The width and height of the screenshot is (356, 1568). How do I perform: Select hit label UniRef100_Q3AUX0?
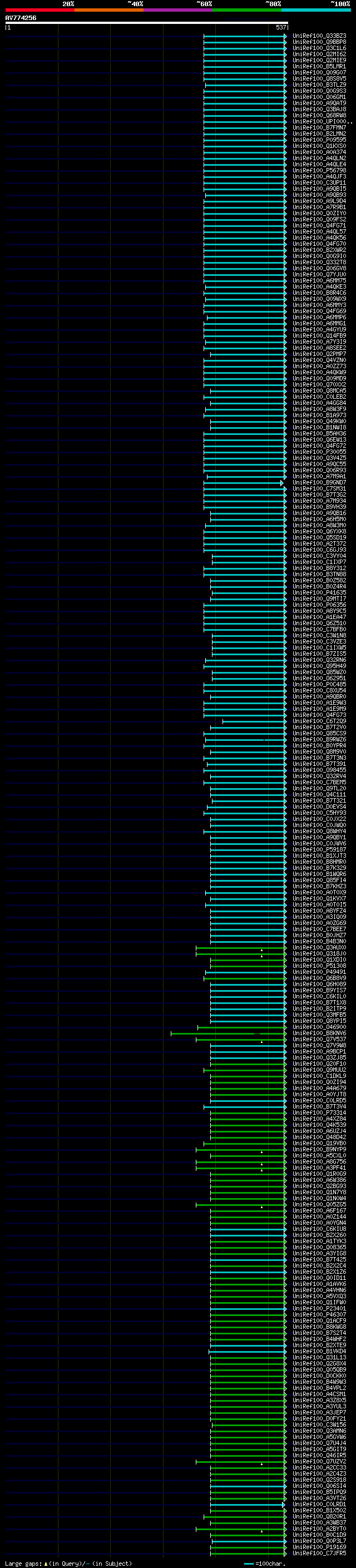click(x=319, y=948)
